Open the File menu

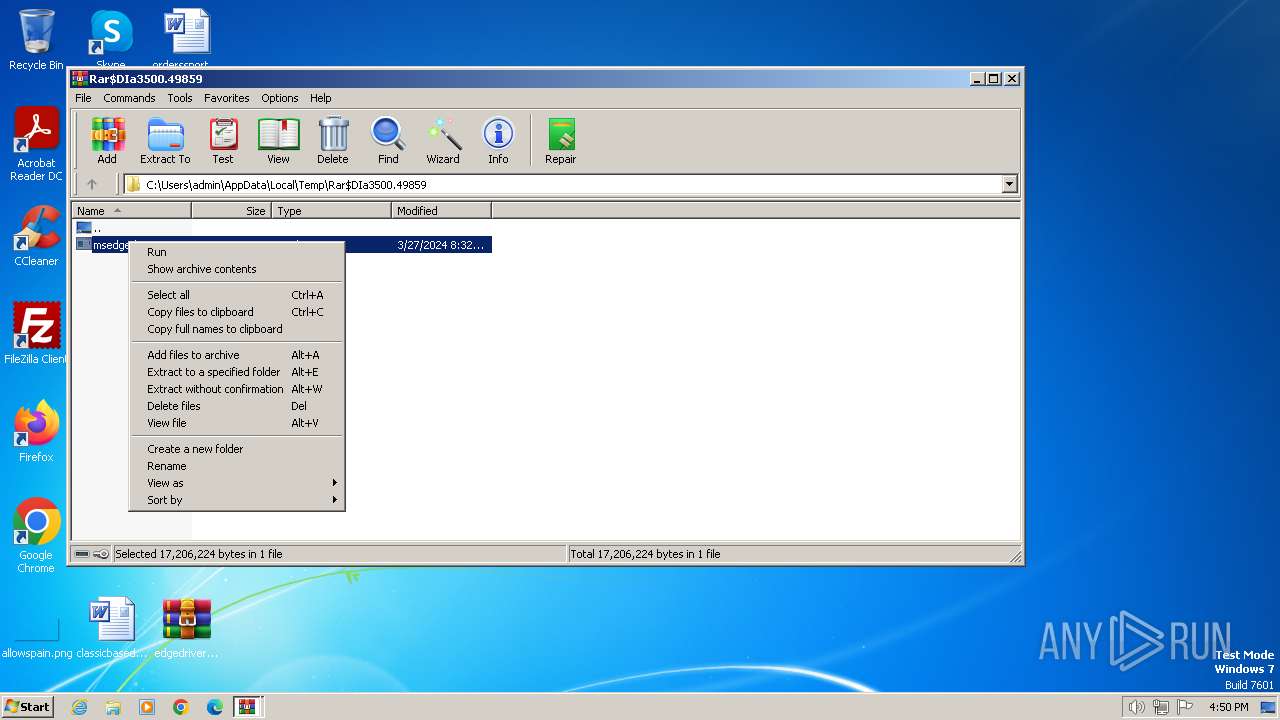83,98
